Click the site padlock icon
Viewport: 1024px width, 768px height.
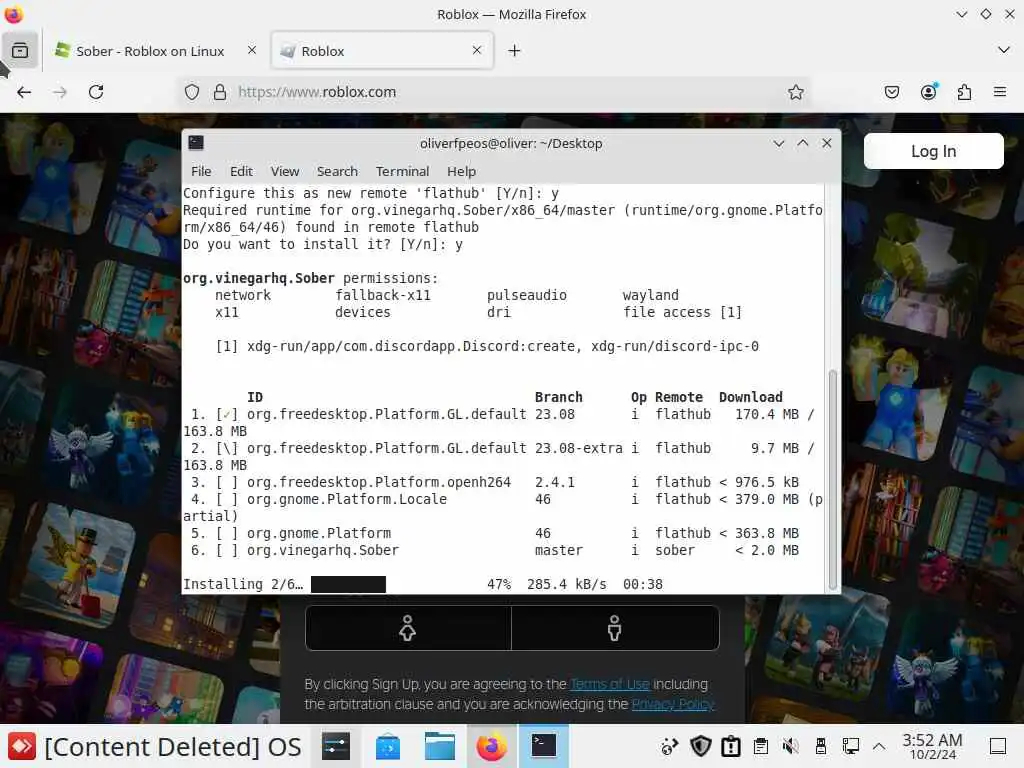click(x=220, y=92)
